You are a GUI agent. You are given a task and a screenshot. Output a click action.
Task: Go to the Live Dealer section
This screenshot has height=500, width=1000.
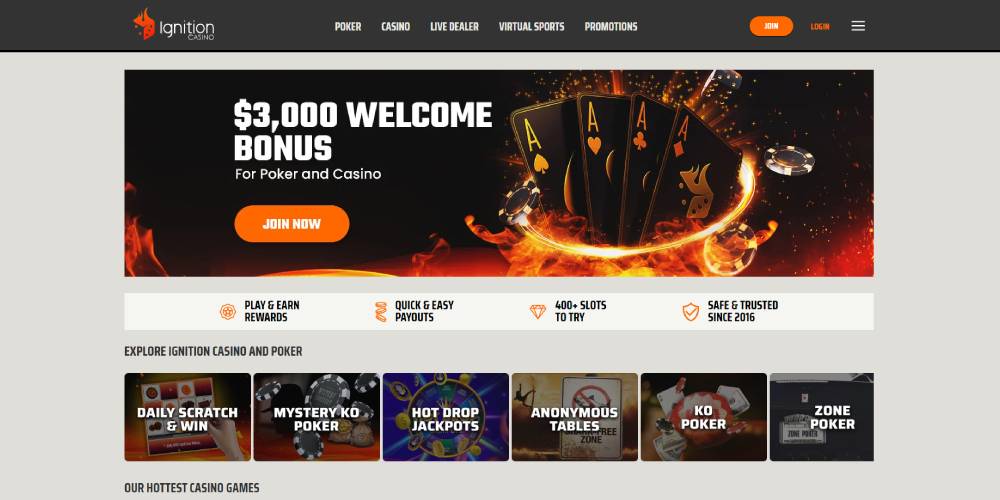(x=454, y=26)
